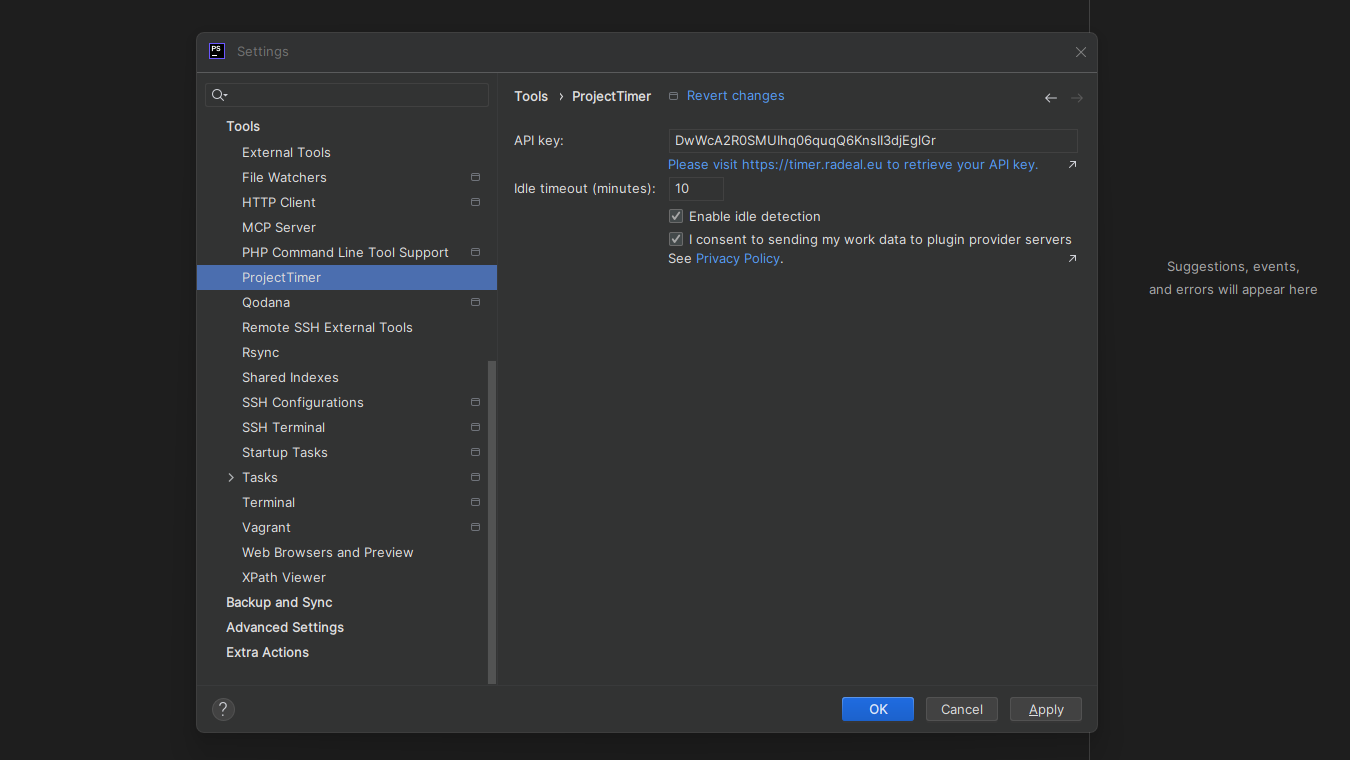
Task: Click Revert changes link
Action: click(736, 96)
